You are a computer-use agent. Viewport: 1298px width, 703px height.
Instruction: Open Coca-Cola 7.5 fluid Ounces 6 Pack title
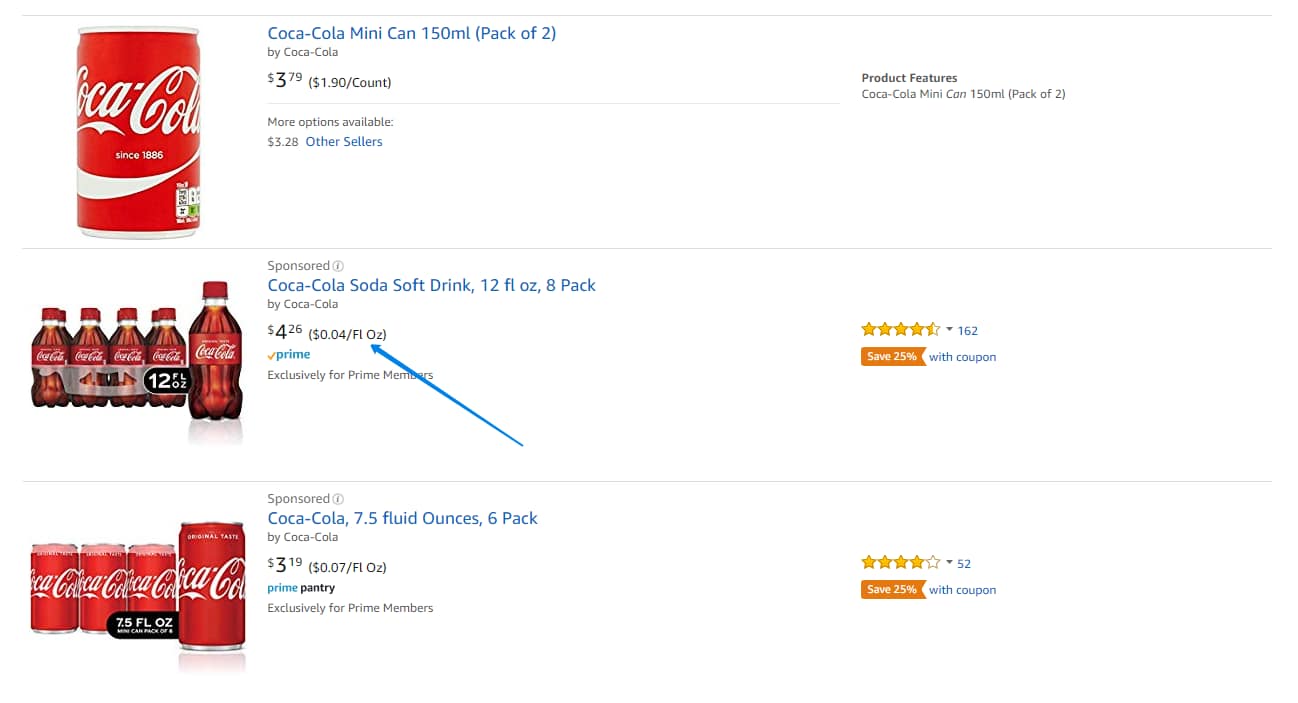(x=402, y=518)
